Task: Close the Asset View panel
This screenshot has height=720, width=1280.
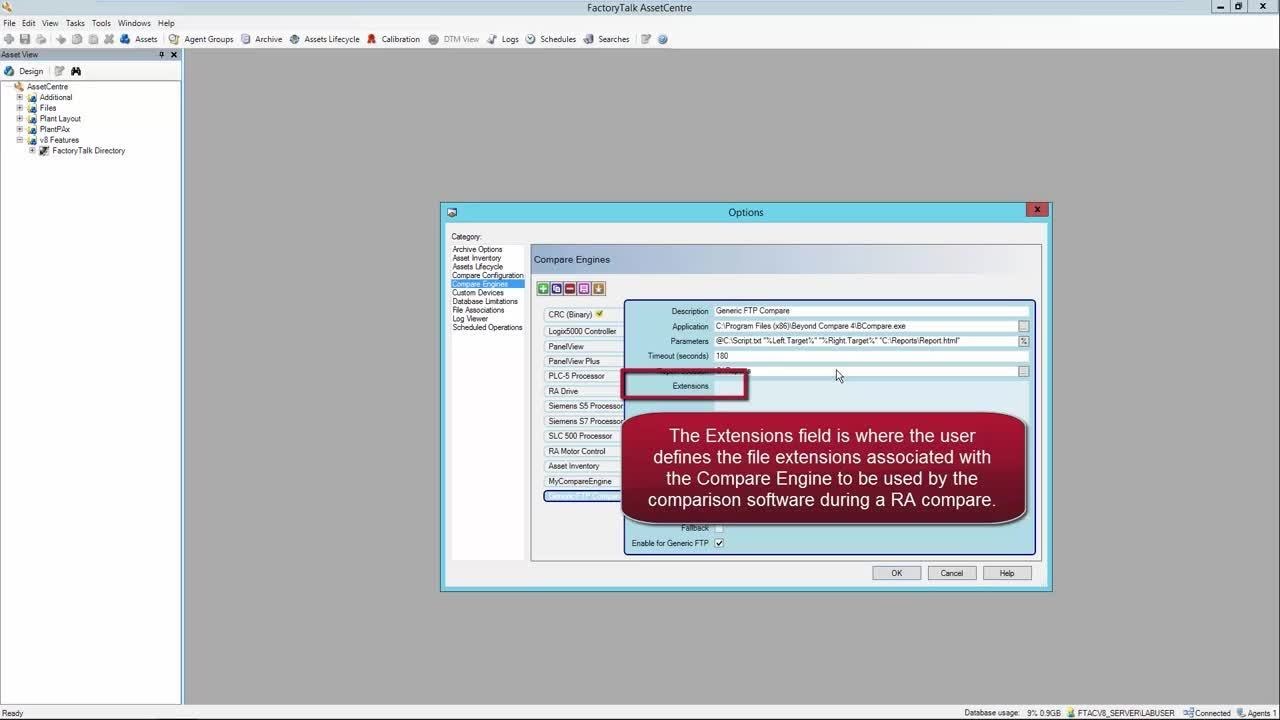Action: [x=174, y=55]
